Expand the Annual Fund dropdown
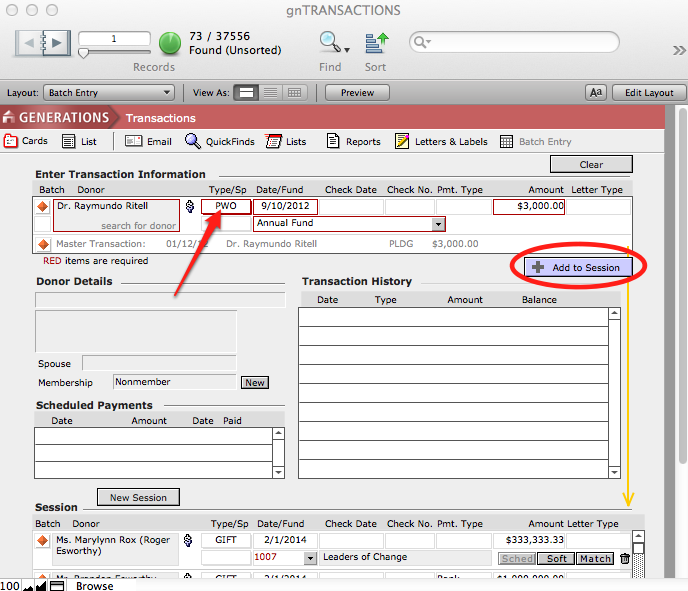 (x=437, y=224)
